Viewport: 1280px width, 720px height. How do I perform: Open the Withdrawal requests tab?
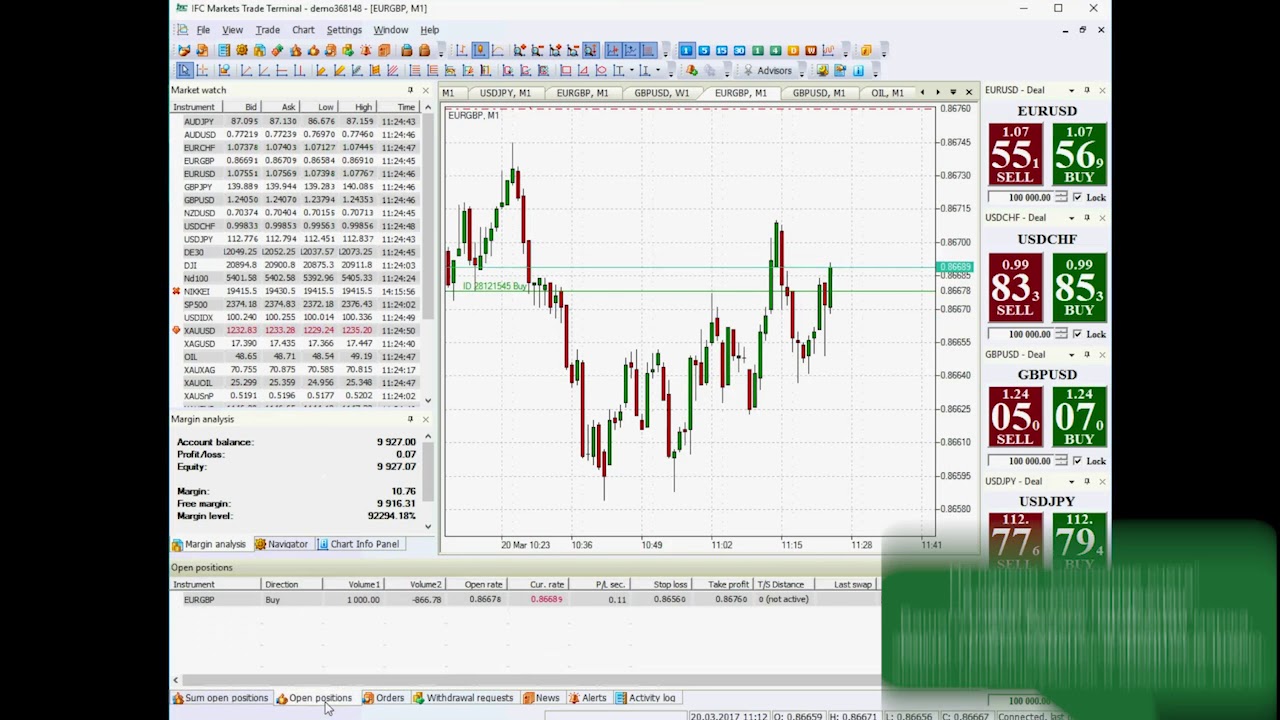[463, 698]
